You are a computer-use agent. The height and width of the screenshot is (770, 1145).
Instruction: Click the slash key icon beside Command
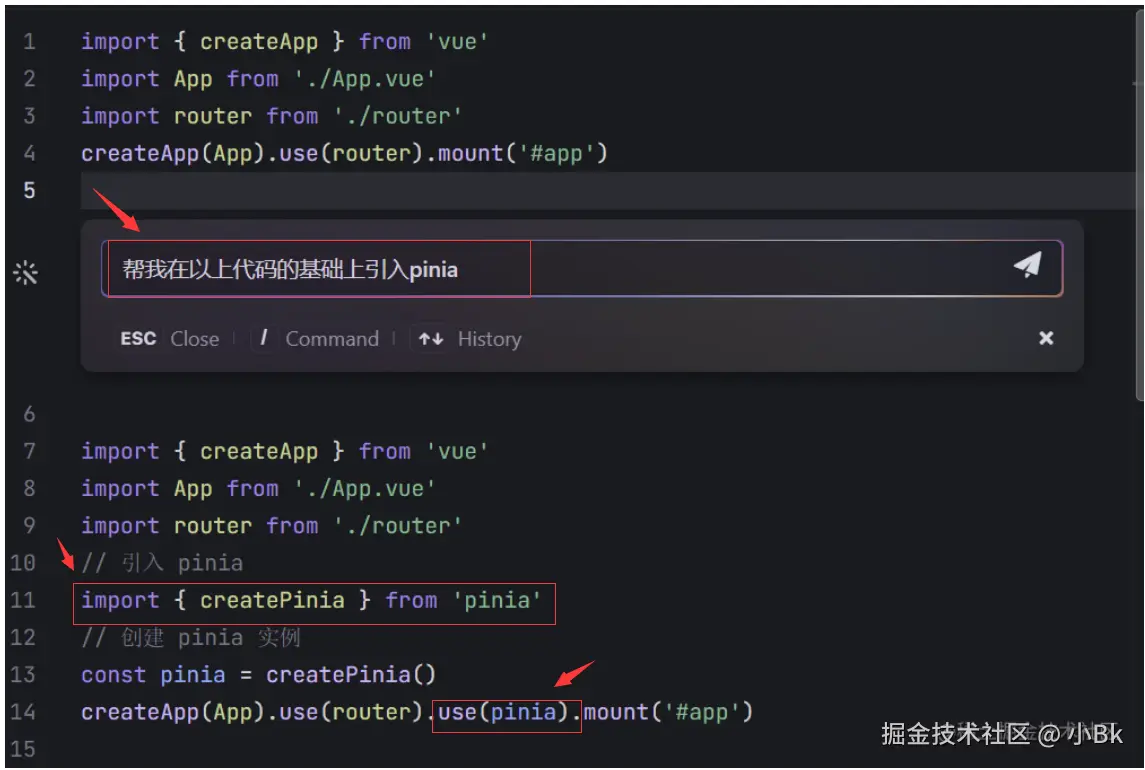coord(264,338)
